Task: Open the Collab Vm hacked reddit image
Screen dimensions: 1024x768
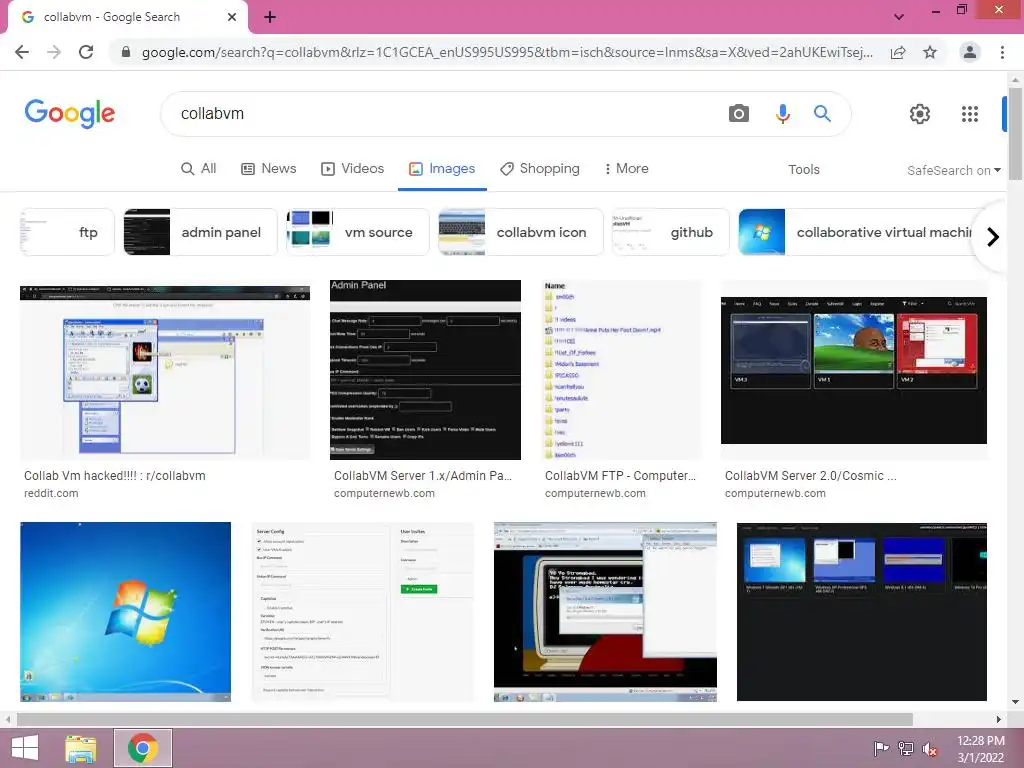Action: click(165, 371)
